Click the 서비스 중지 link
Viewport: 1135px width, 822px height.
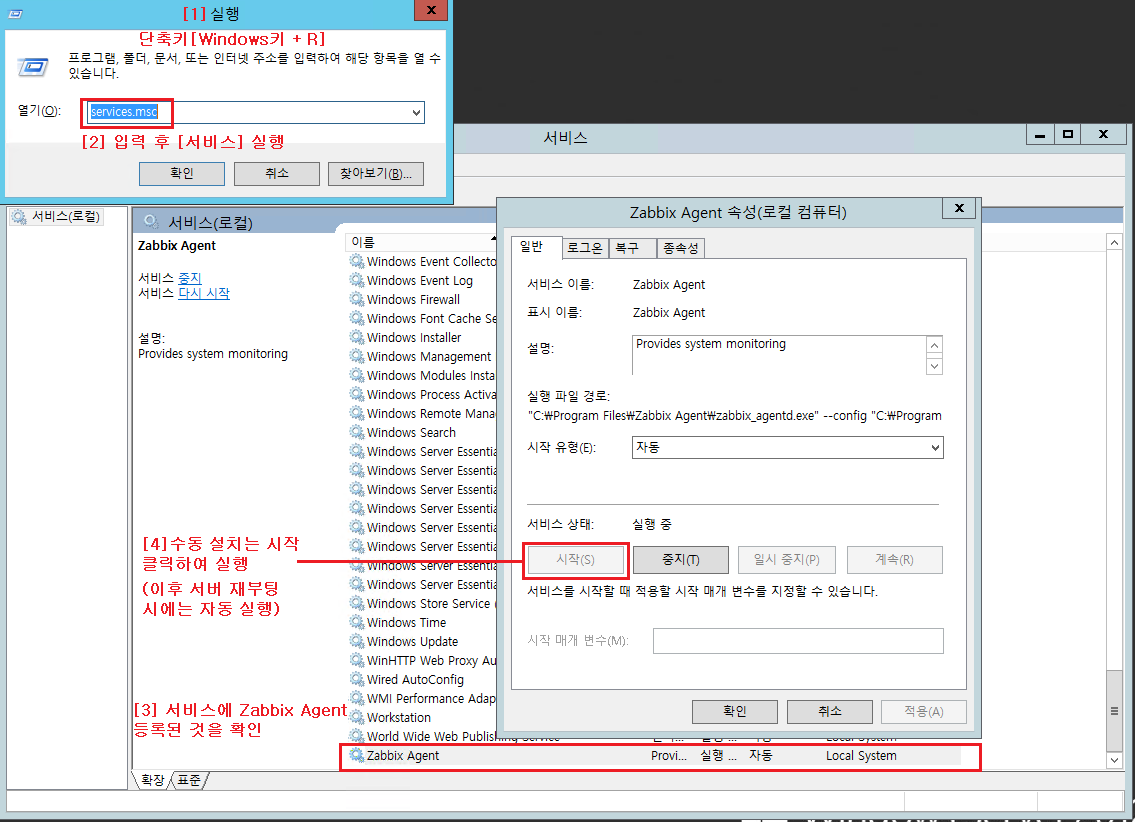tap(190, 278)
